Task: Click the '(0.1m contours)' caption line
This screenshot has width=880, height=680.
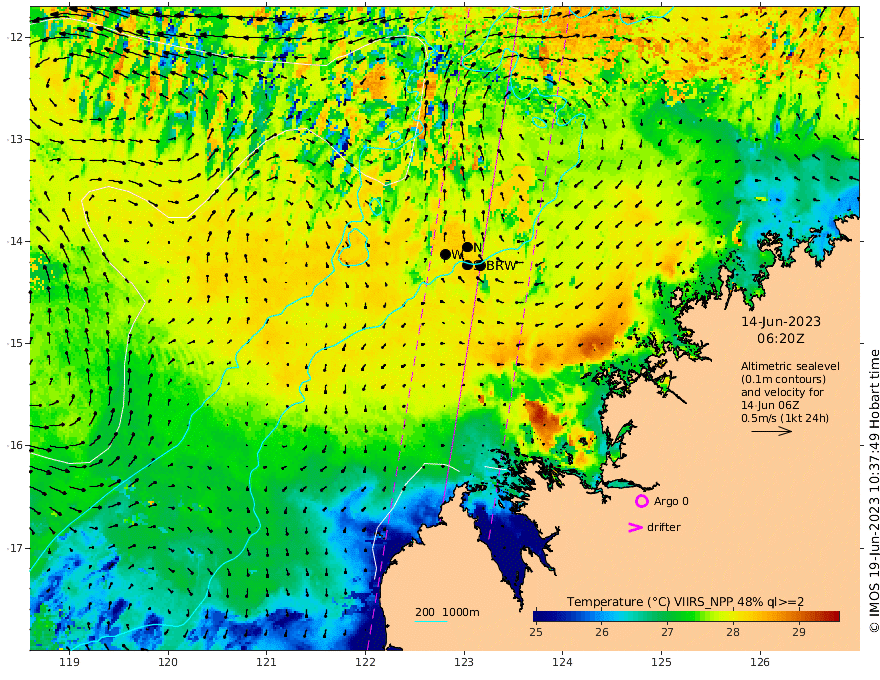Action: 783,379
